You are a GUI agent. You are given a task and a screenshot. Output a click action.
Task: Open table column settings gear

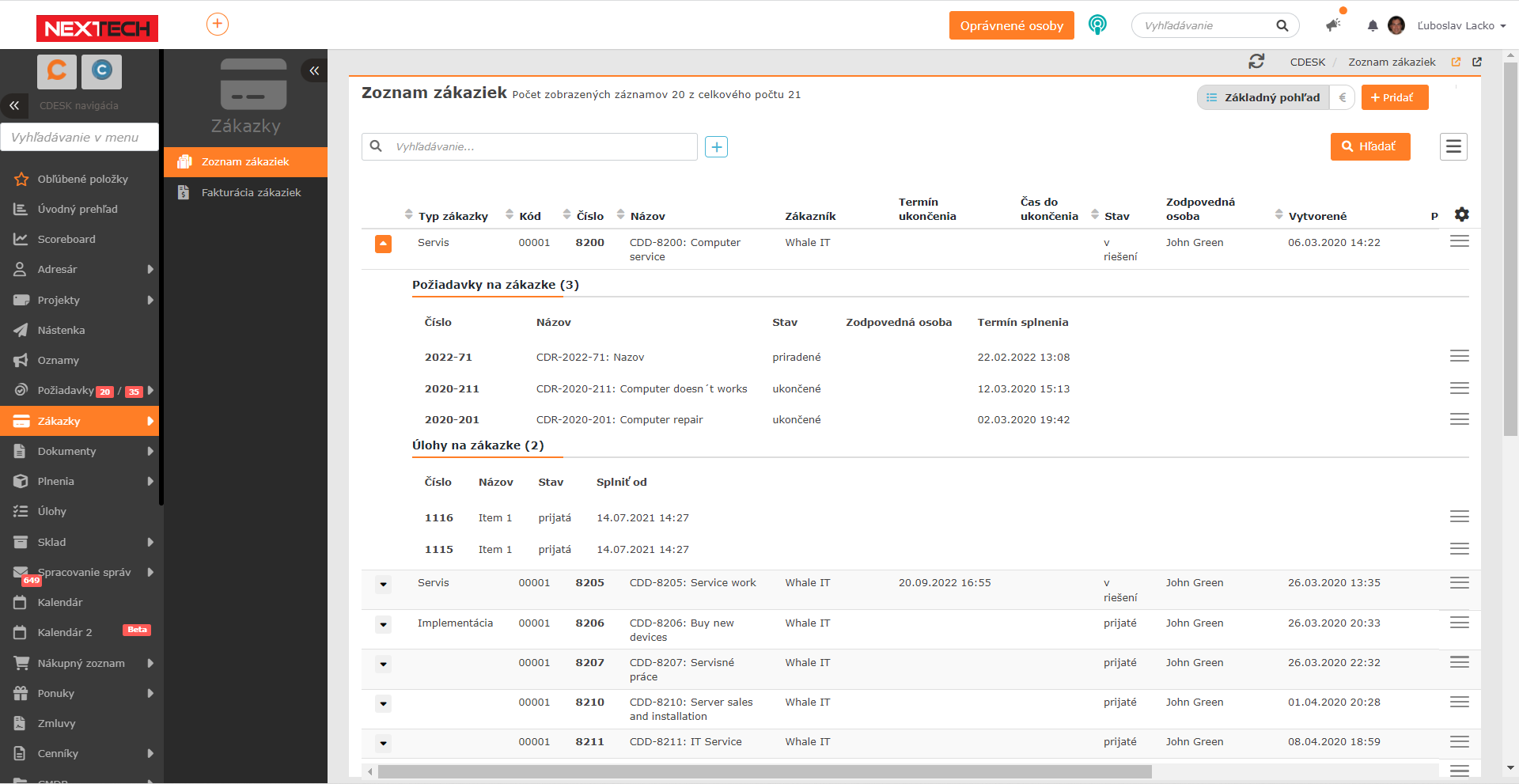(x=1461, y=214)
